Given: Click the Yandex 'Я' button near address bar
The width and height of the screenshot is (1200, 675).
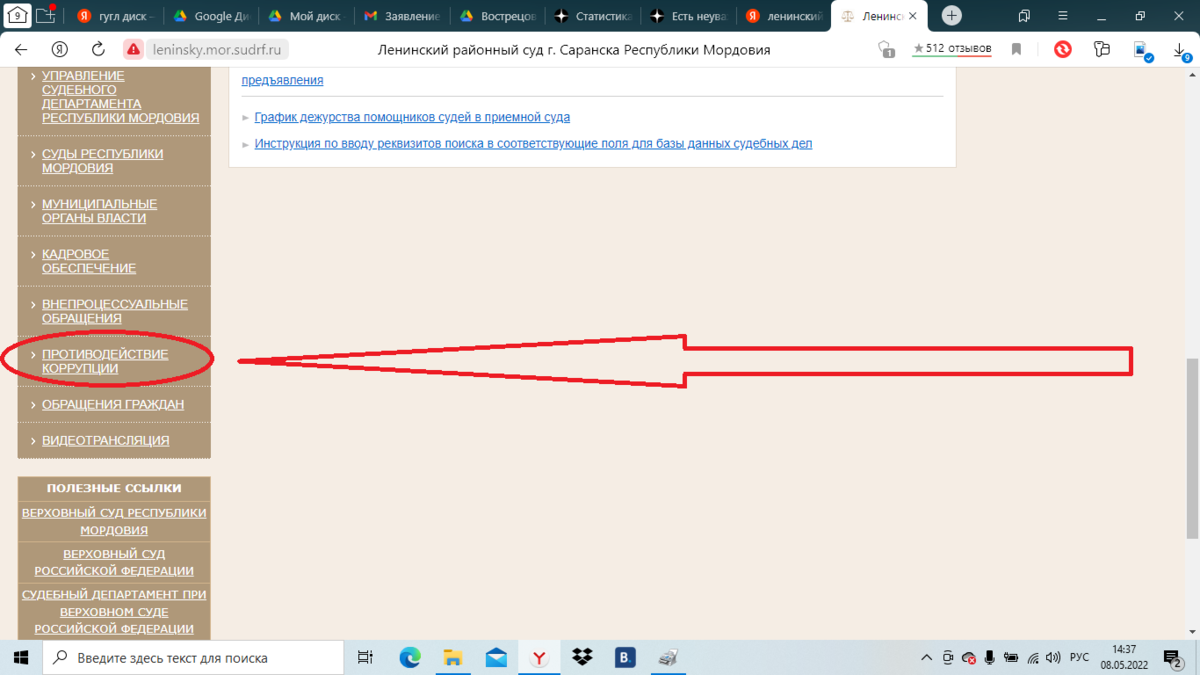Looking at the screenshot, I should pos(60,49).
